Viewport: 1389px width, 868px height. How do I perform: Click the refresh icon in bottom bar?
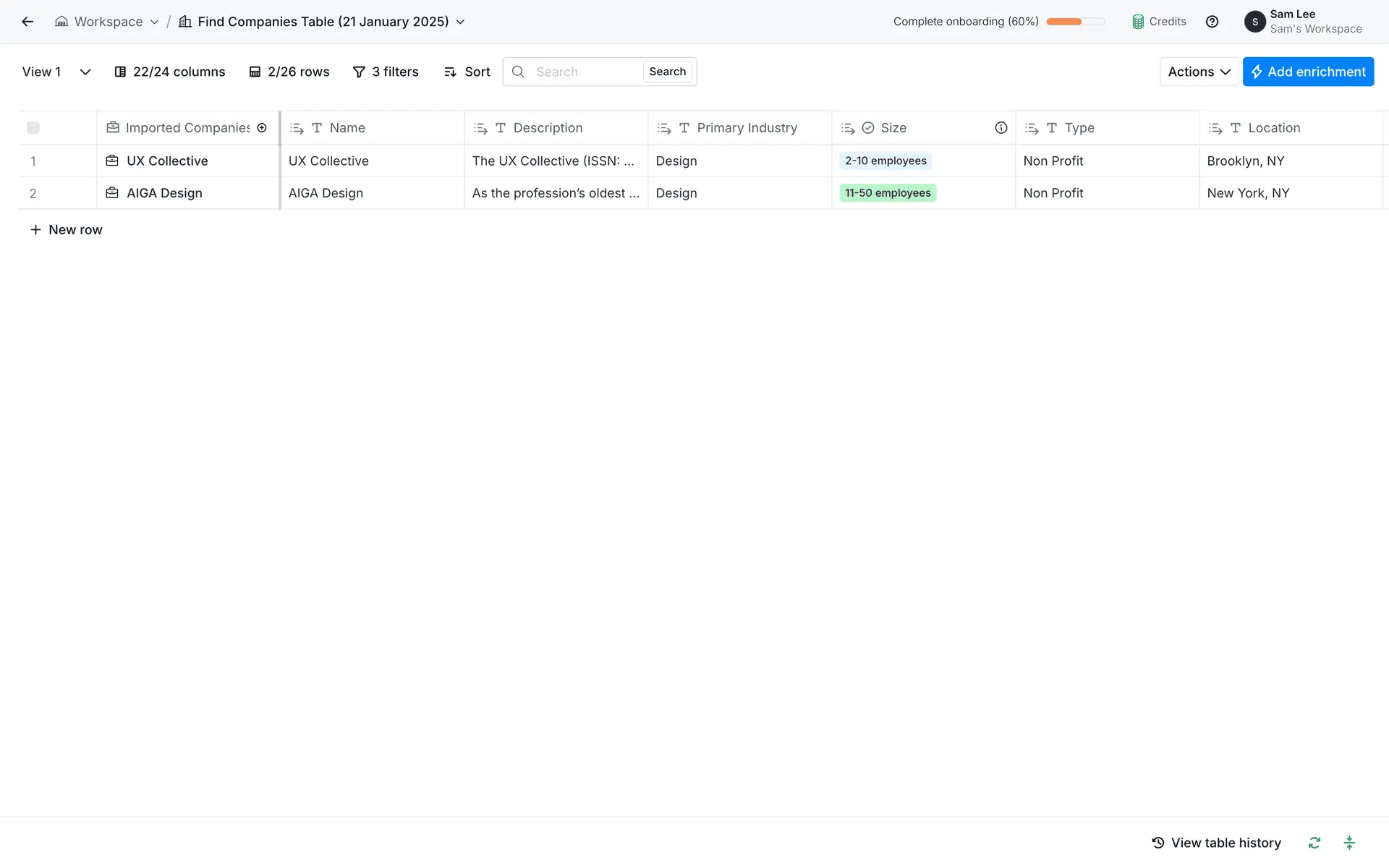point(1314,843)
